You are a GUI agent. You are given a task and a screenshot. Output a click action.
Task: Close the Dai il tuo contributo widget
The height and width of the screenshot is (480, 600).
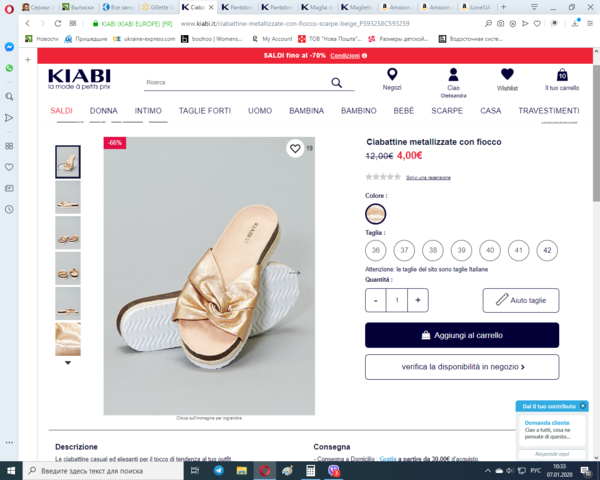point(583,406)
